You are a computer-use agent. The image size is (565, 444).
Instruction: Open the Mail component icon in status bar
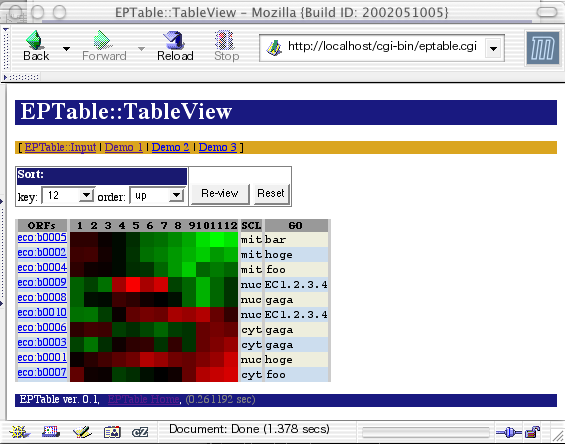(x=51, y=431)
